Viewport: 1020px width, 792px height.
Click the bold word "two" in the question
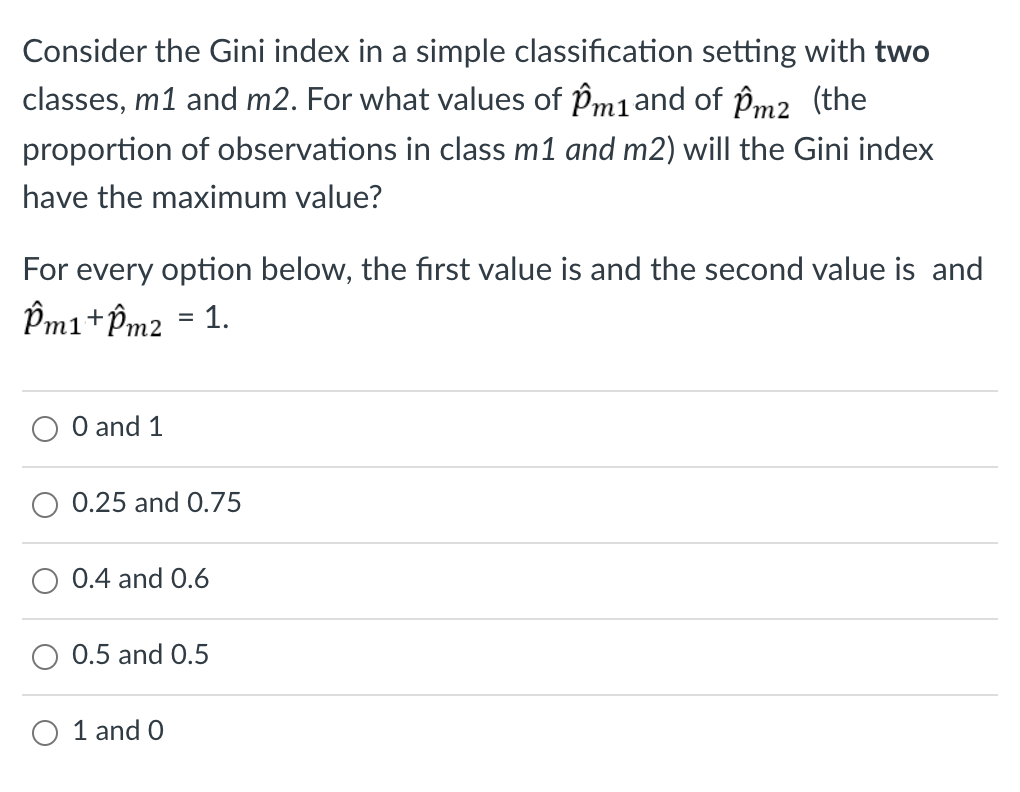pyautogui.click(x=902, y=51)
